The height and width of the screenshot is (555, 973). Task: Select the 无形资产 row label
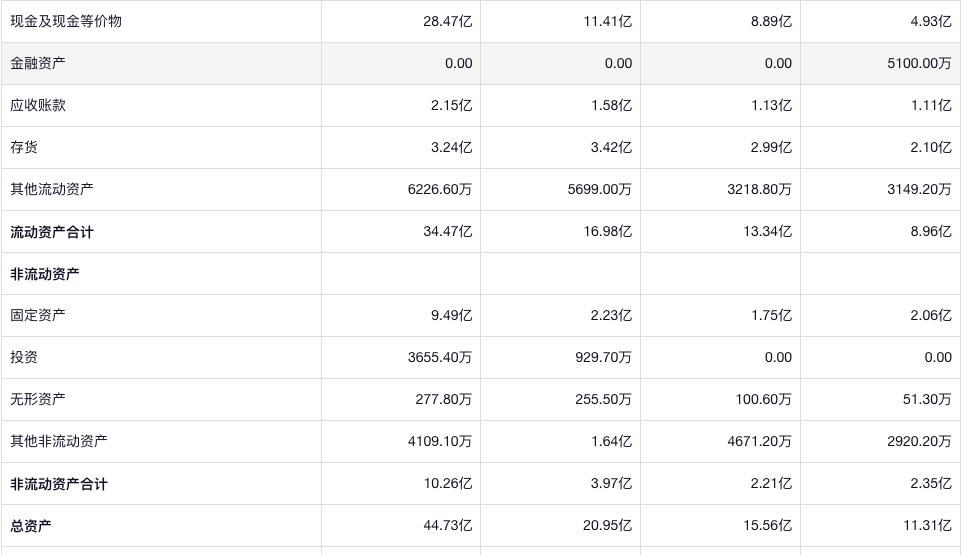38,399
